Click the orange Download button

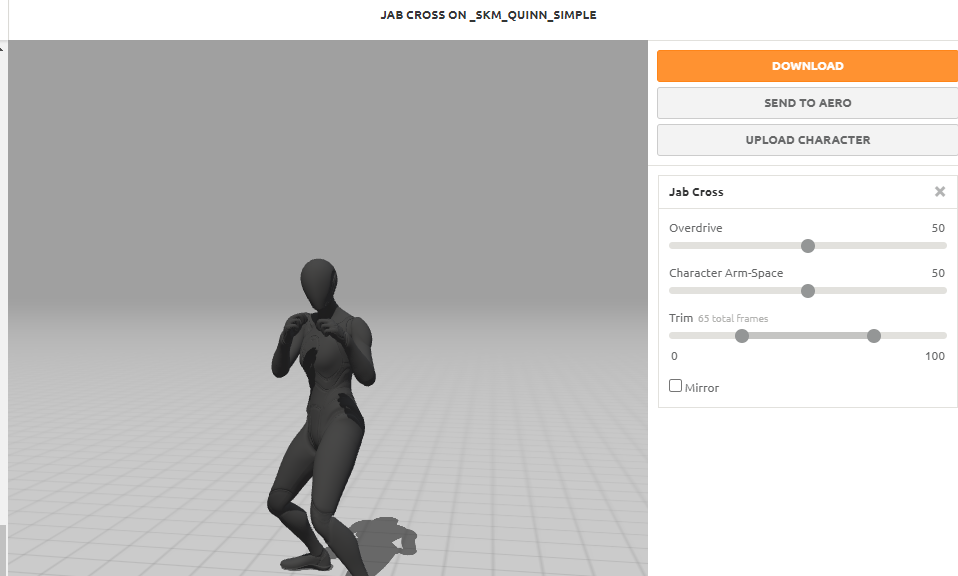(x=807, y=66)
